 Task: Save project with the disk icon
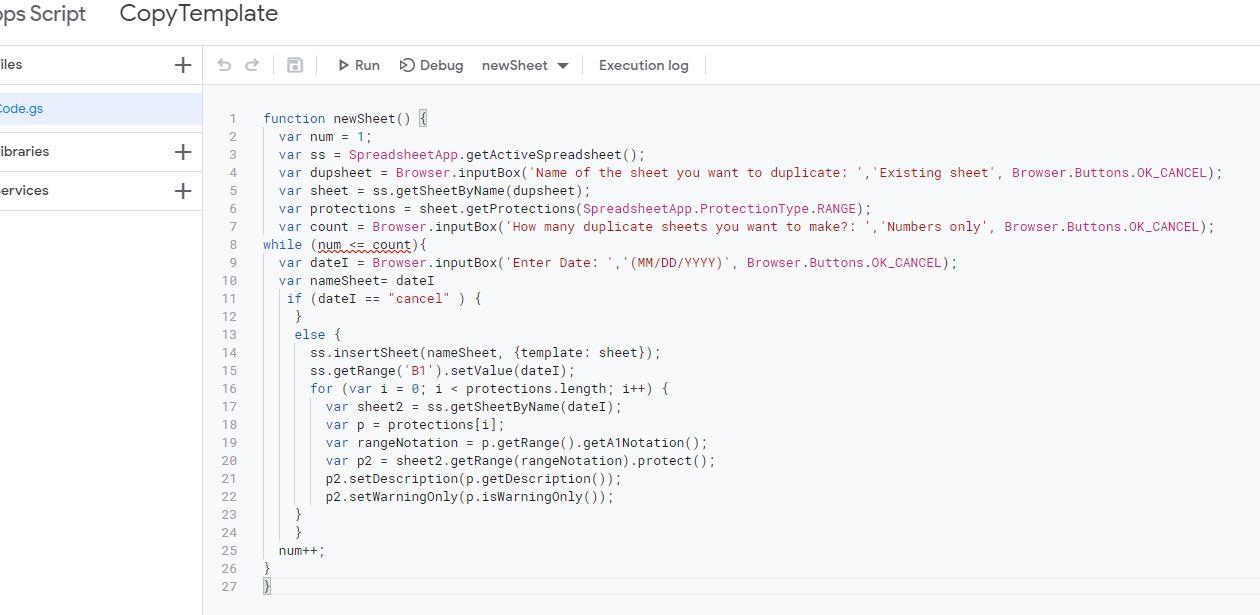click(294, 65)
